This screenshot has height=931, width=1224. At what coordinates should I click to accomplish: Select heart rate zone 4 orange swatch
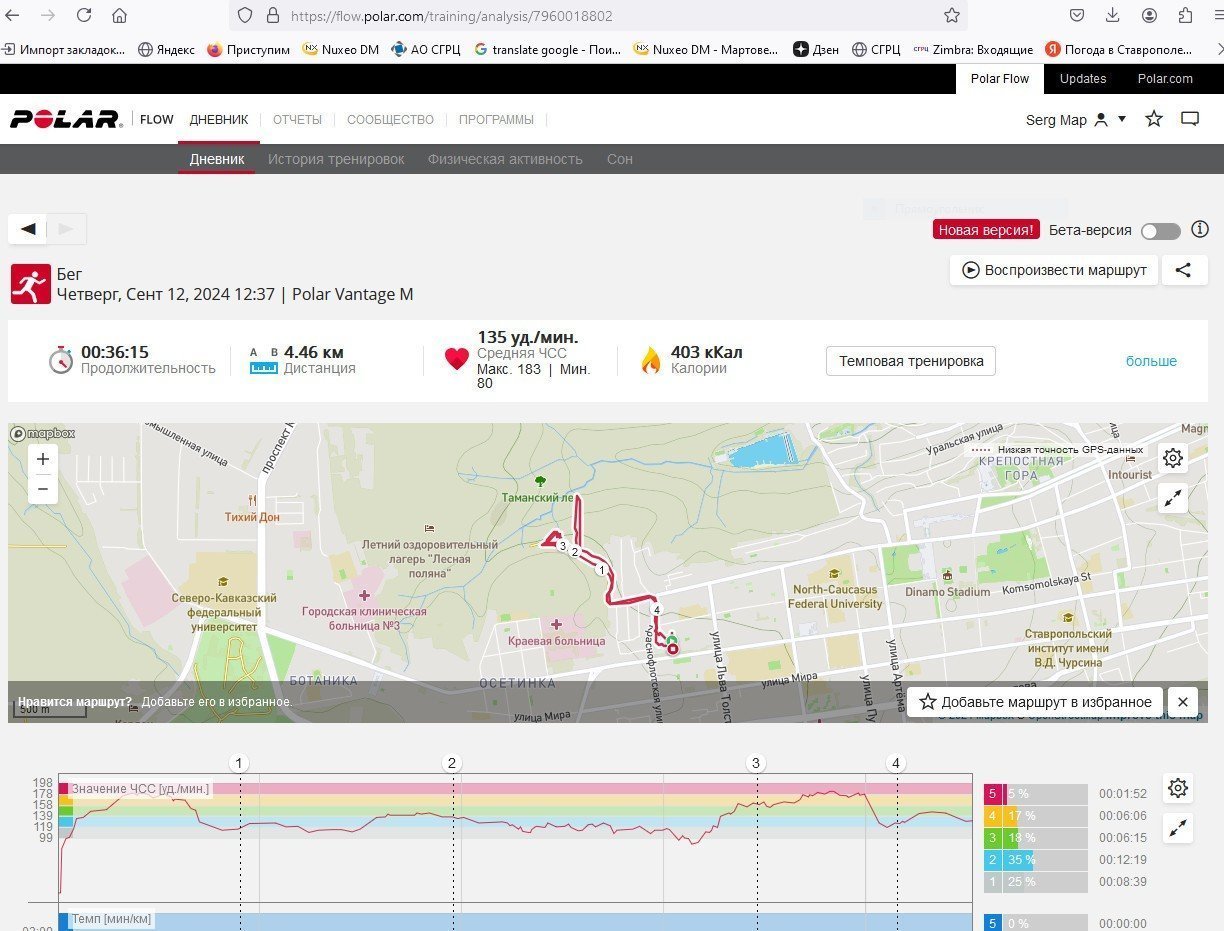[993, 816]
